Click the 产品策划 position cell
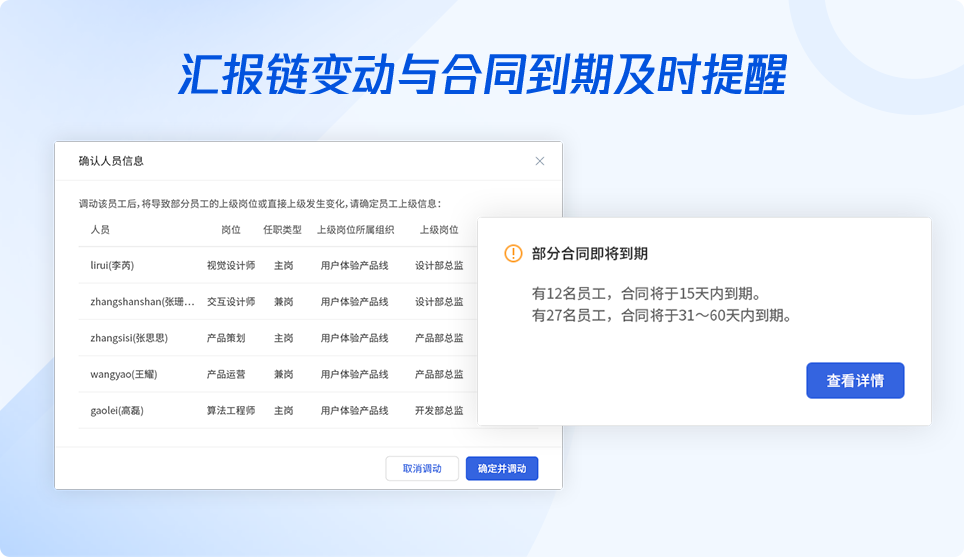This screenshot has width=964, height=557. (x=226, y=338)
